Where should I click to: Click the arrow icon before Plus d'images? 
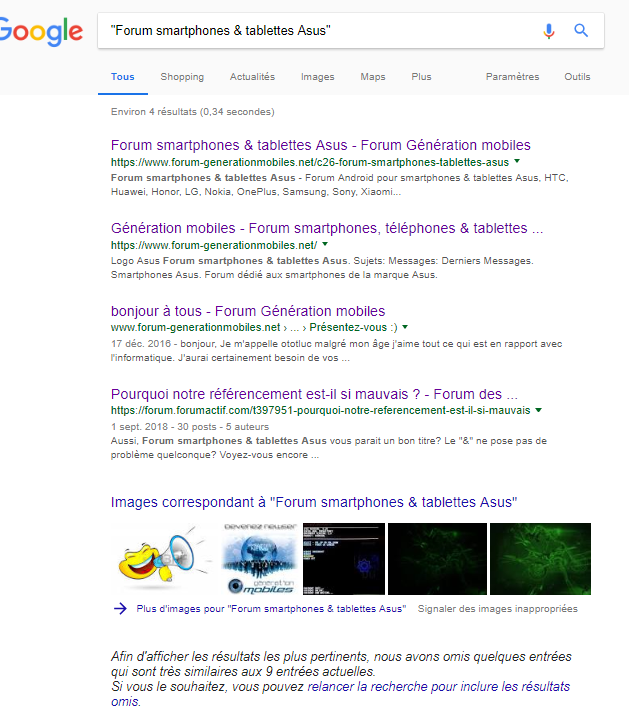[120, 608]
